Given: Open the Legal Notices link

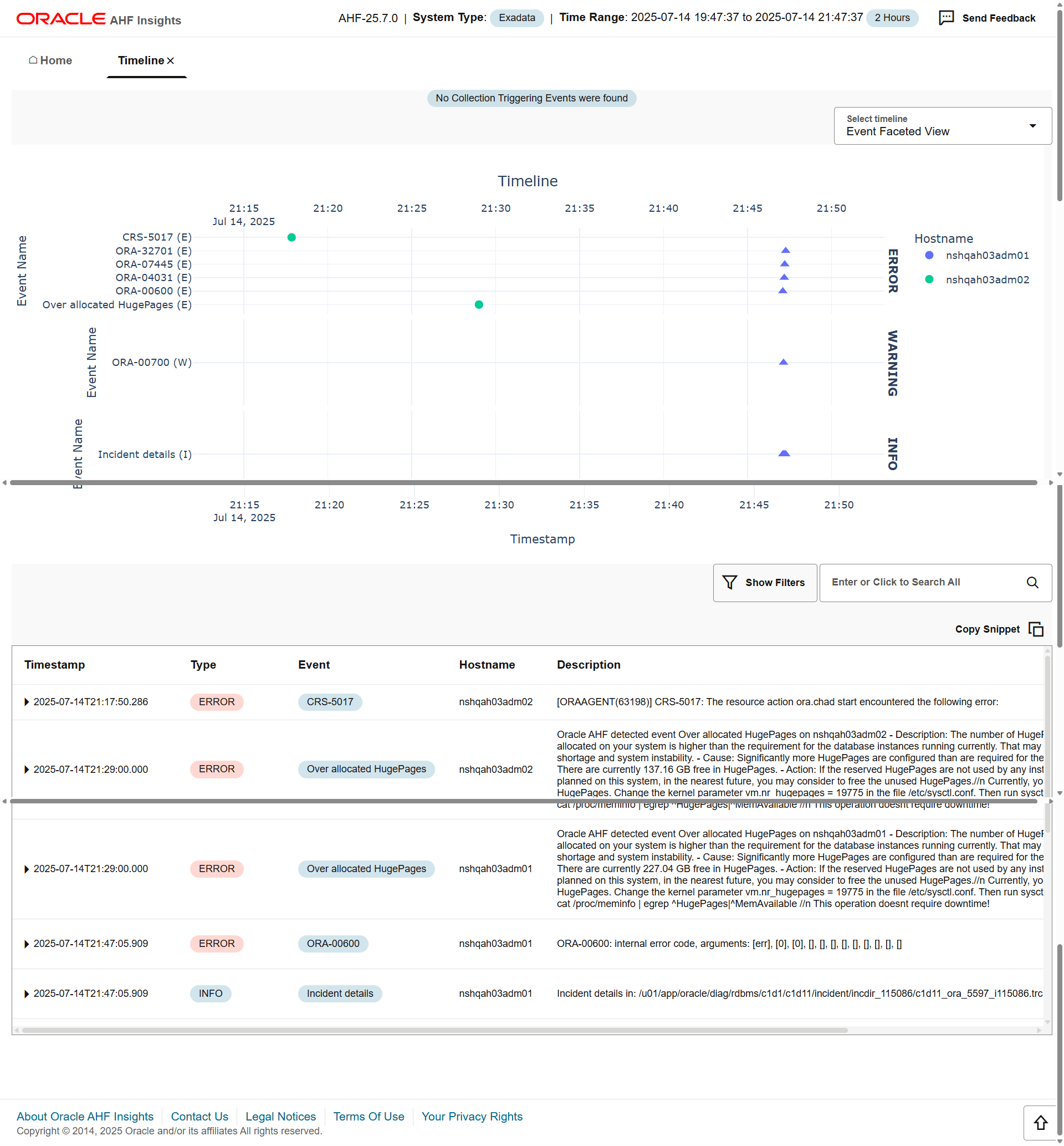Looking at the screenshot, I should click(x=280, y=1116).
